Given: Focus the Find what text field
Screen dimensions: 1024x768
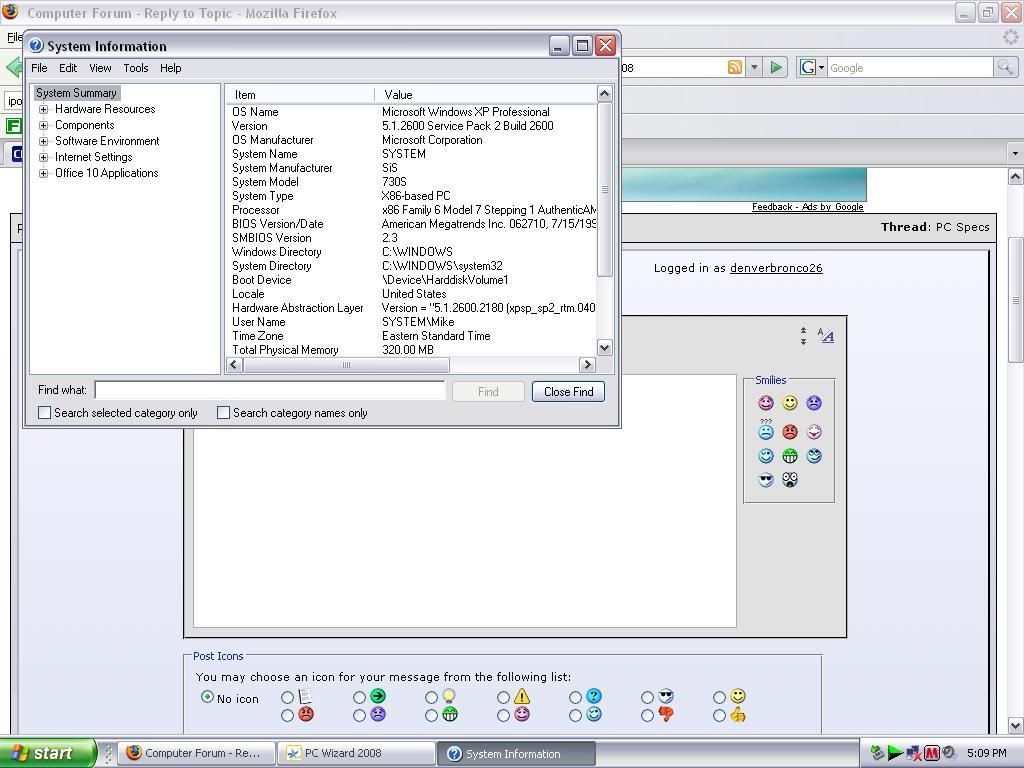Looking at the screenshot, I should point(270,391).
